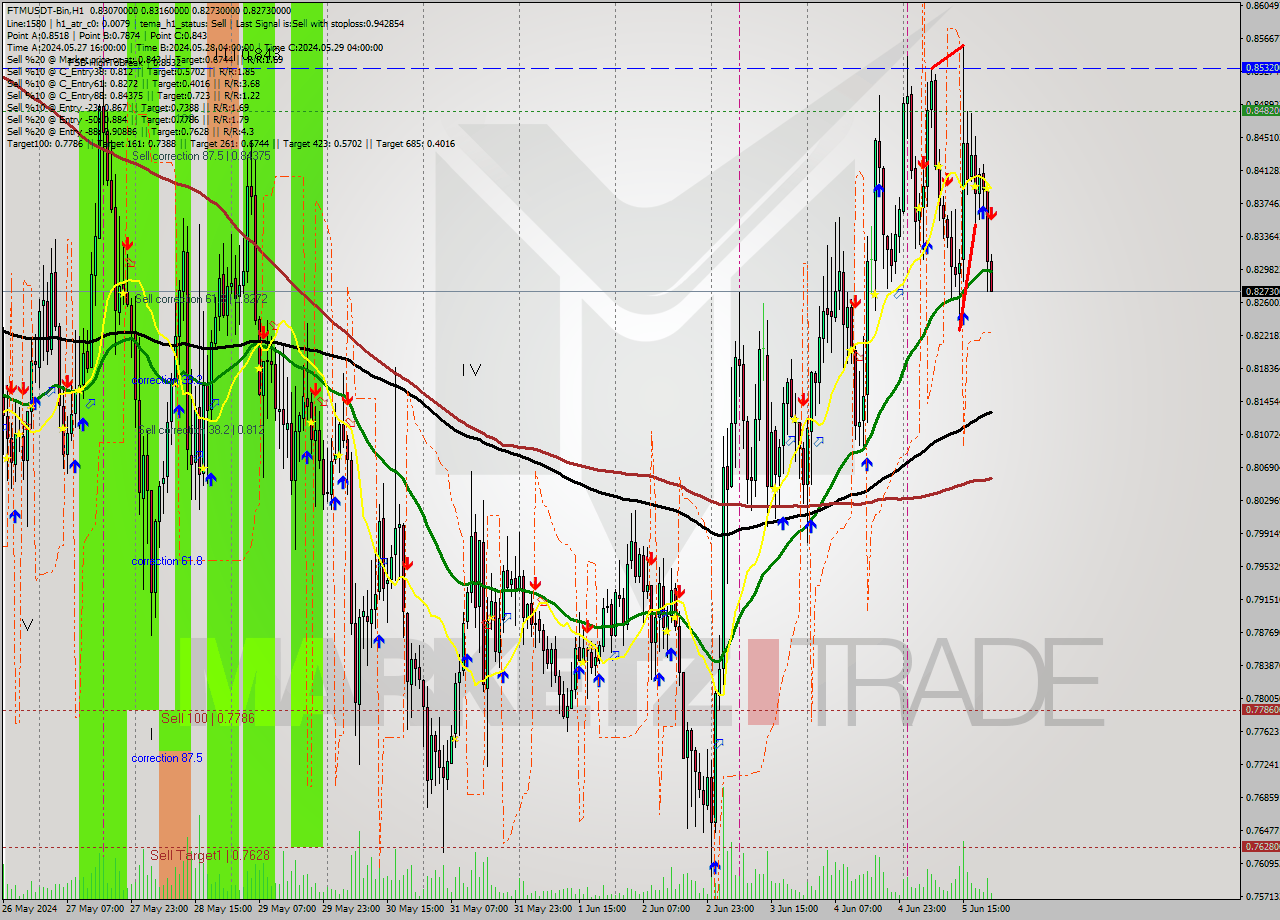Click the blue 'correction 61.8' label
The image size is (1280, 920).
pyautogui.click(x=167, y=561)
